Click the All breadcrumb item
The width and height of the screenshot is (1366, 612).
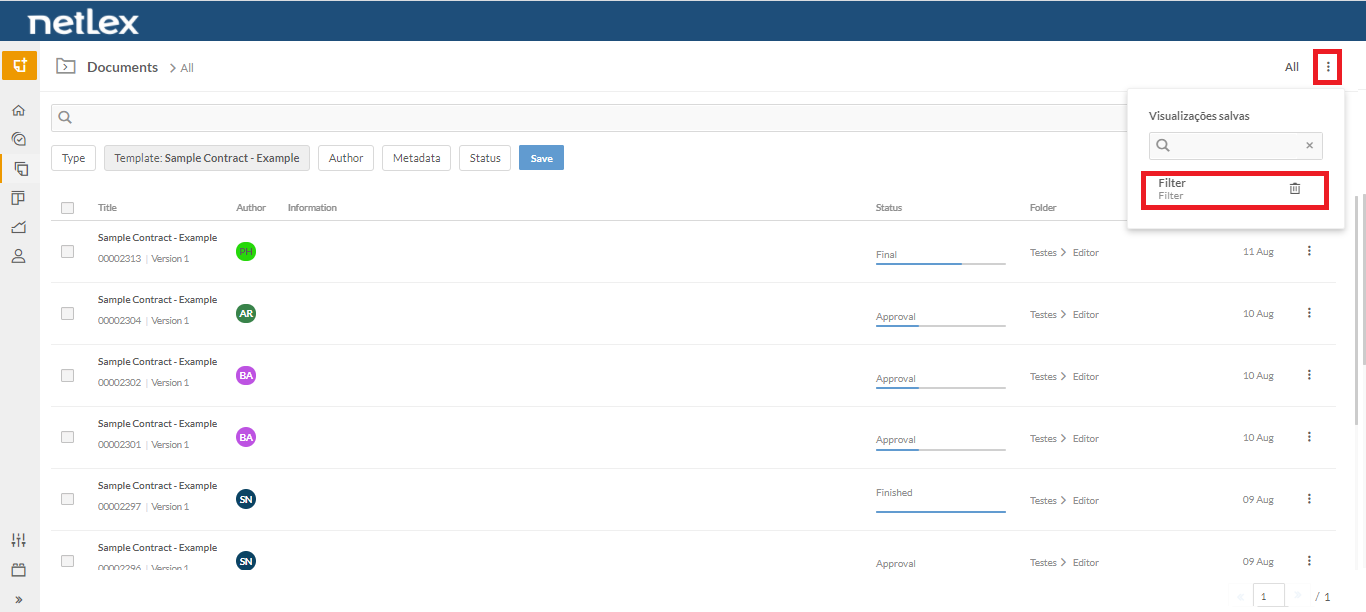pos(187,68)
